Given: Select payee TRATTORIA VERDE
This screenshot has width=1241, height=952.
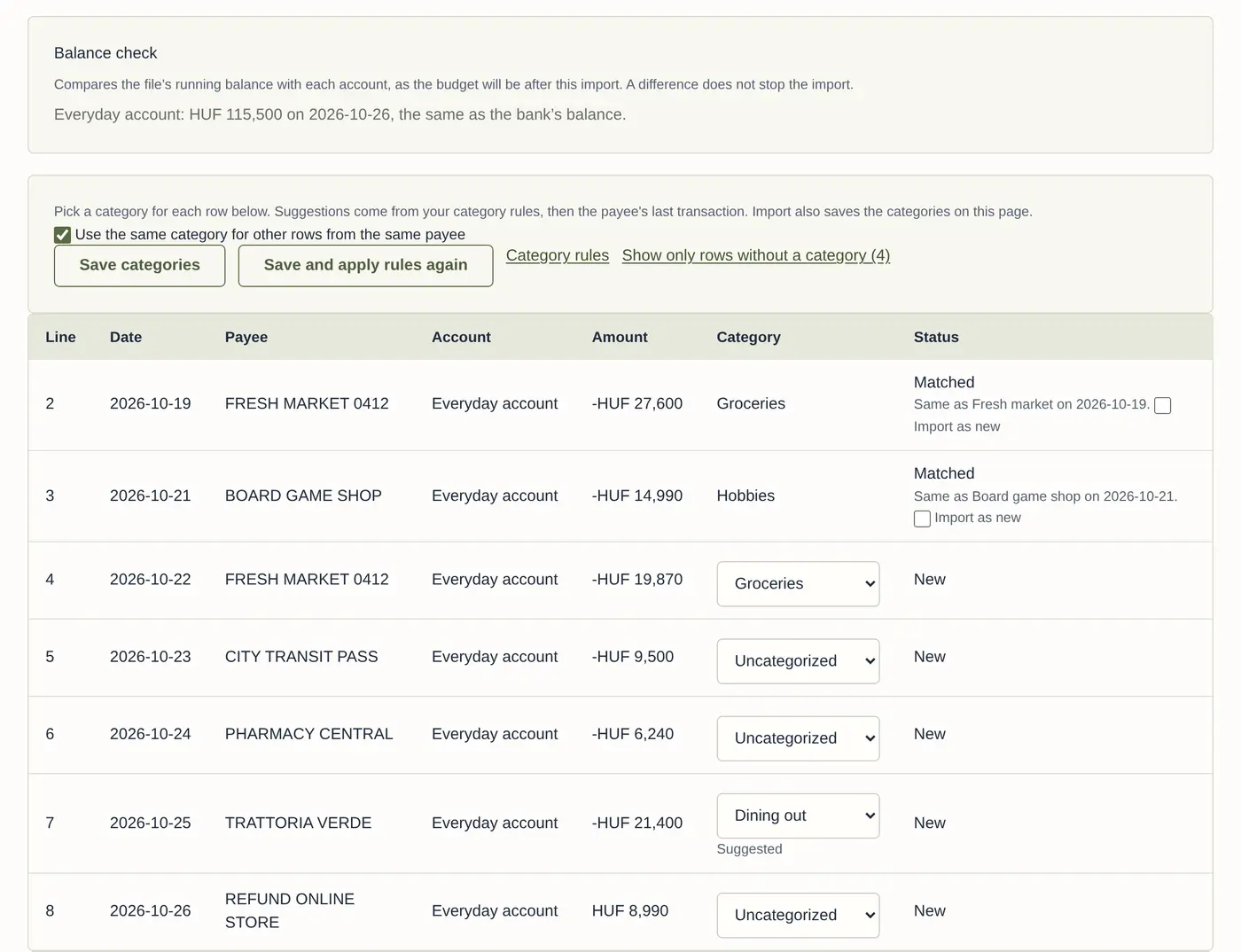Looking at the screenshot, I should (x=298, y=823).
